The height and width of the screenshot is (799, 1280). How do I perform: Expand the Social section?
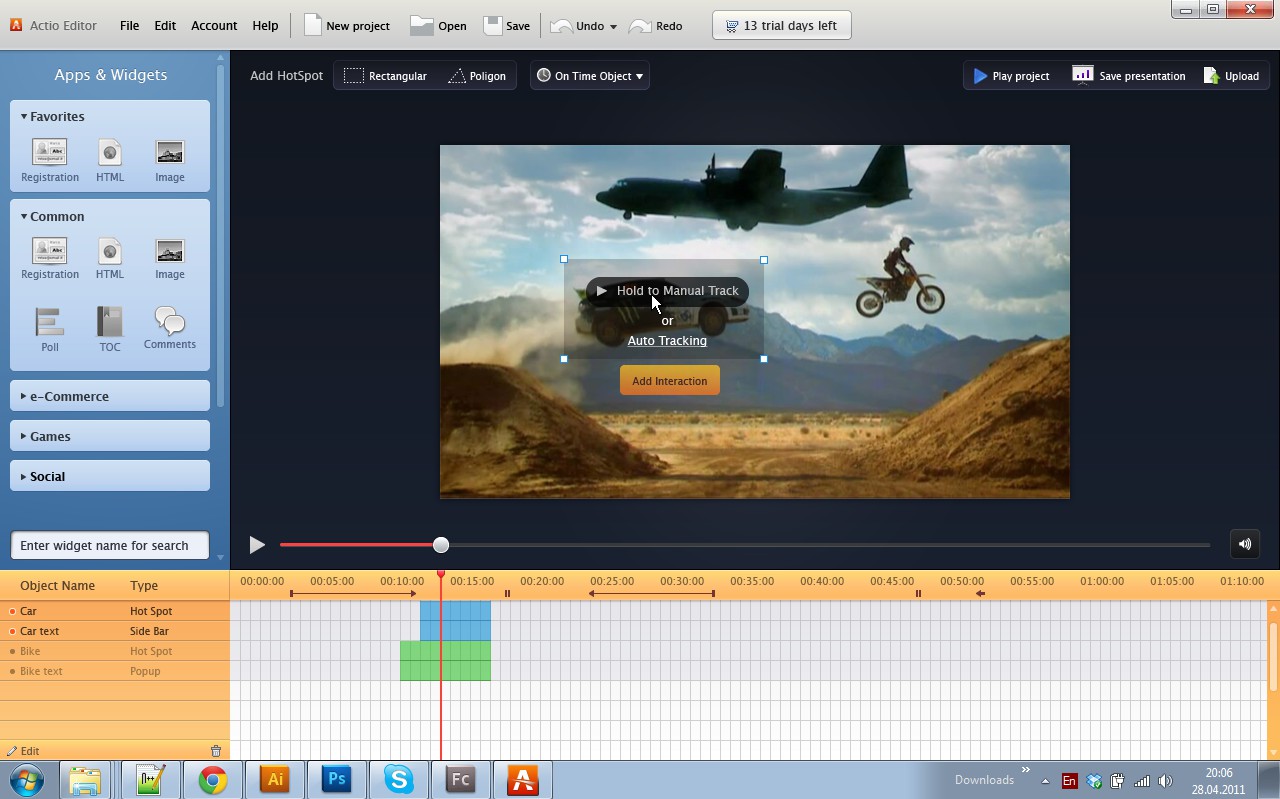110,476
